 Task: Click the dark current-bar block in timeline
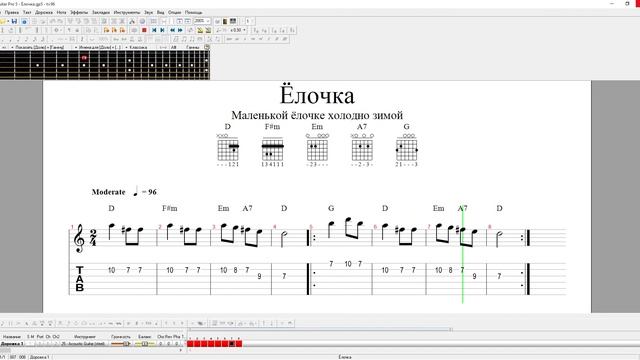[x=232, y=344]
